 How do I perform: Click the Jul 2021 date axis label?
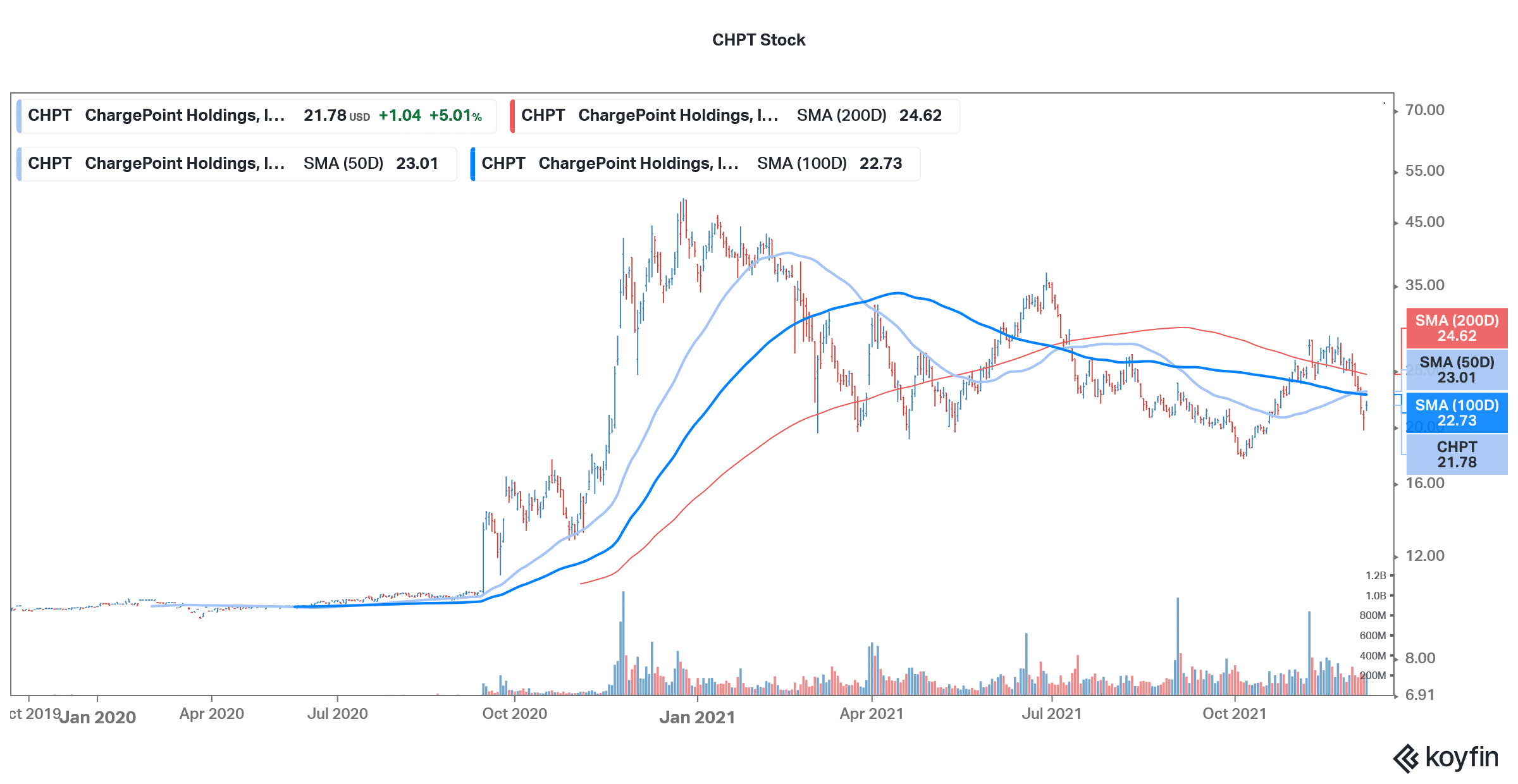[x=1051, y=714]
